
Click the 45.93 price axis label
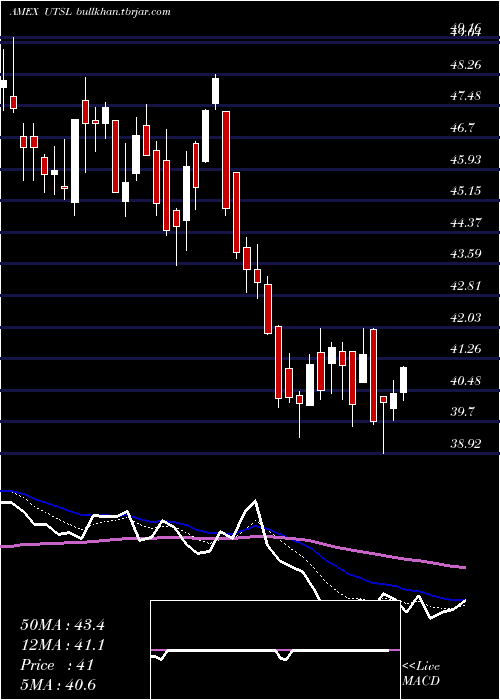point(466,159)
